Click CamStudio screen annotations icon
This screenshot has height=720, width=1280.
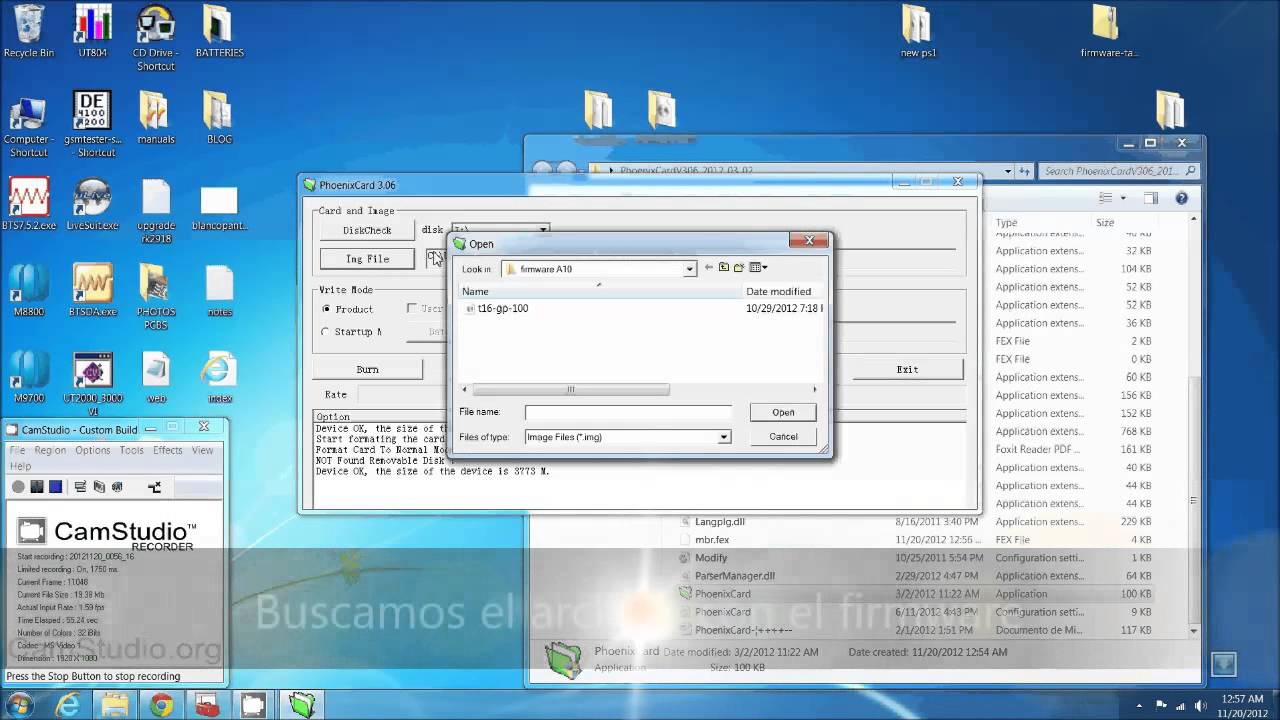coord(99,487)
